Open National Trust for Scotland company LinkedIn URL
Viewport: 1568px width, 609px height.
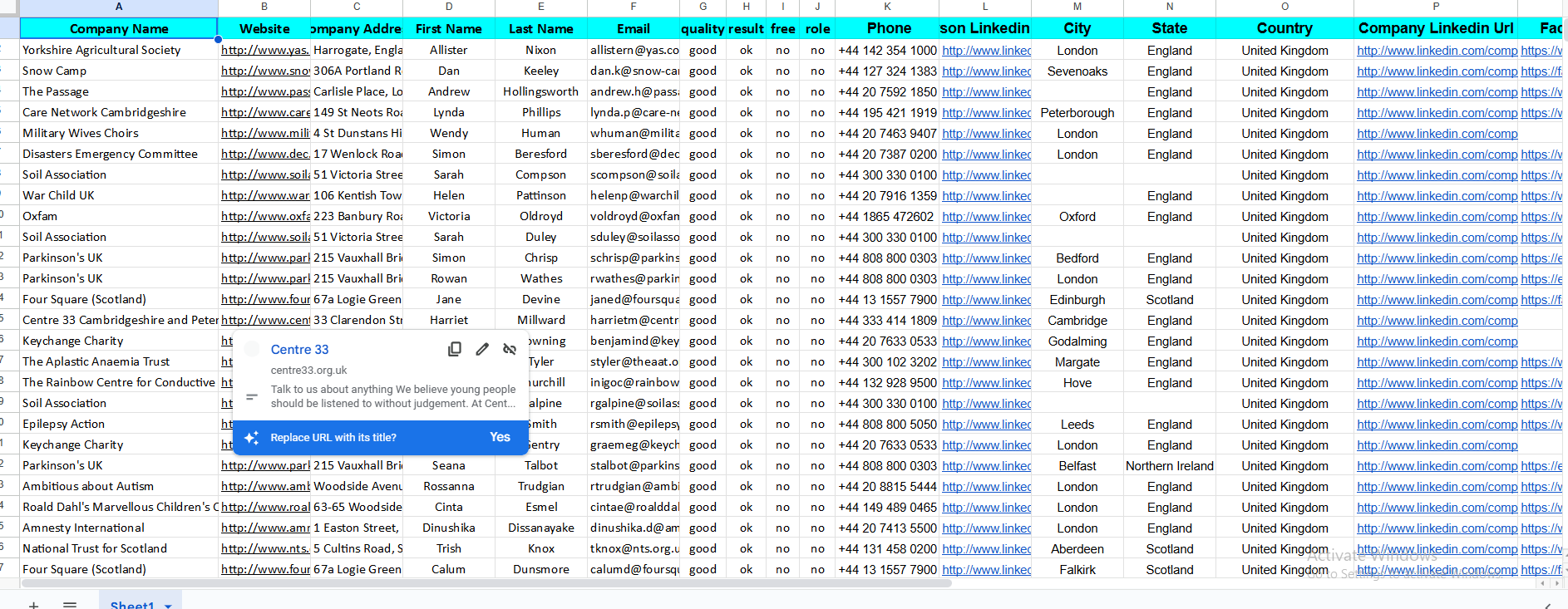pos(1437,548)
